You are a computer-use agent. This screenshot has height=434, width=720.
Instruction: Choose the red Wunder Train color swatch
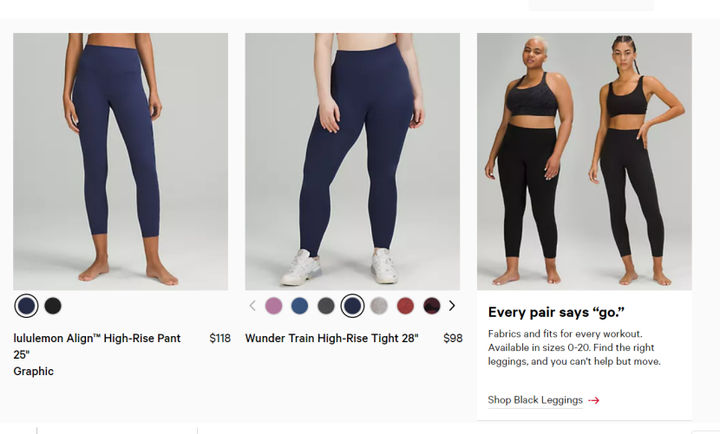point(405,306)
